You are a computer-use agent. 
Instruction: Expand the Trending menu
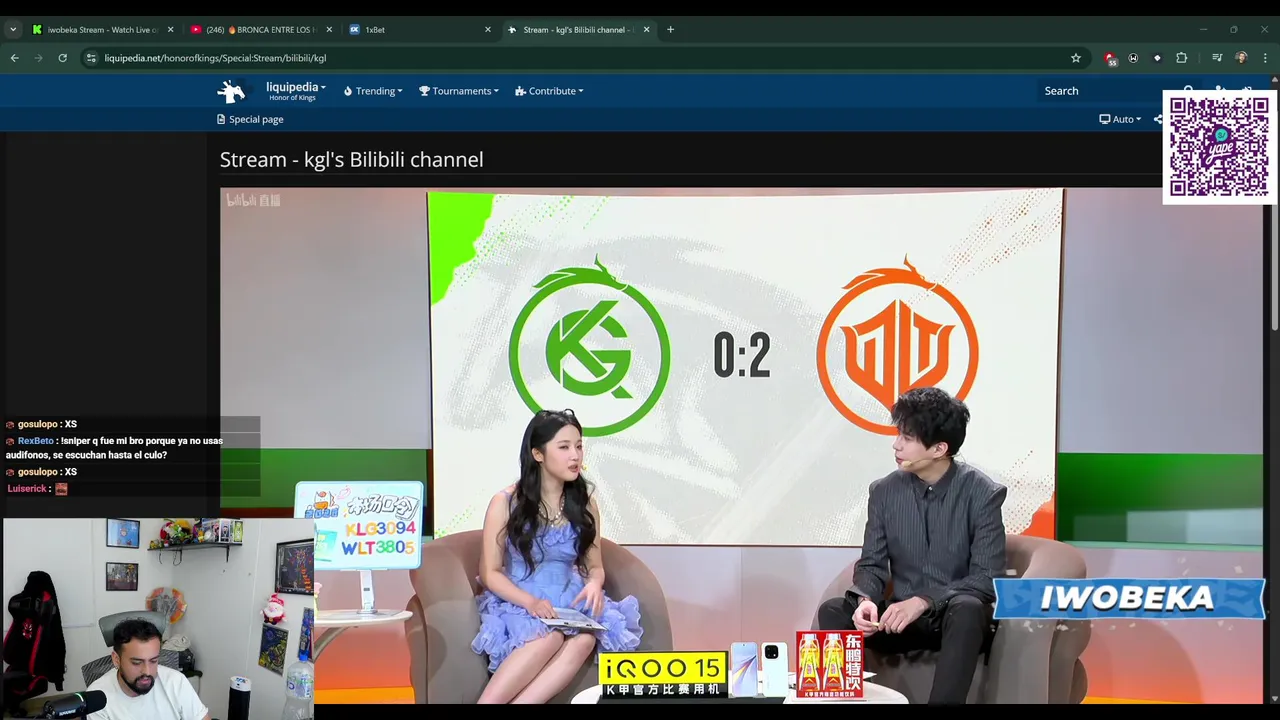(373, 91)
